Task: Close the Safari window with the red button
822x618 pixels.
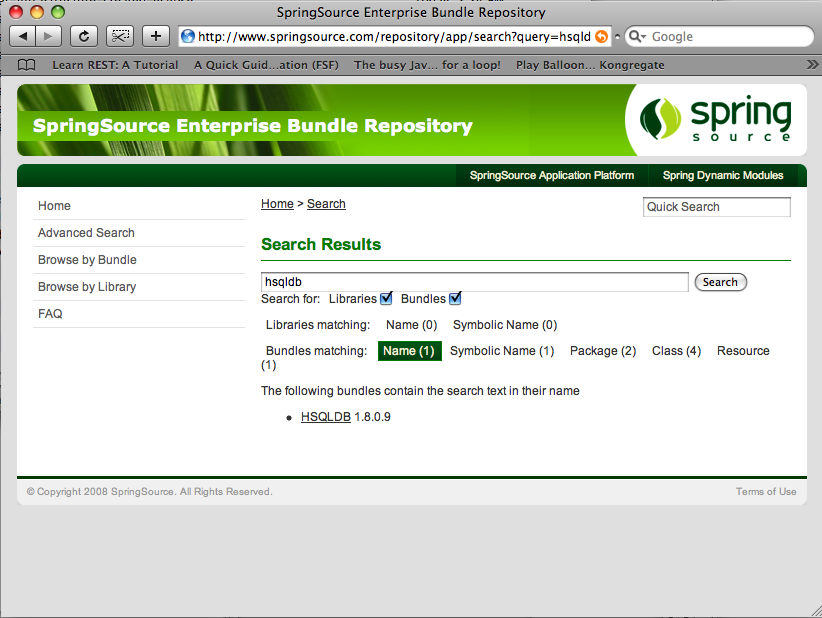Action: [16, 12]
